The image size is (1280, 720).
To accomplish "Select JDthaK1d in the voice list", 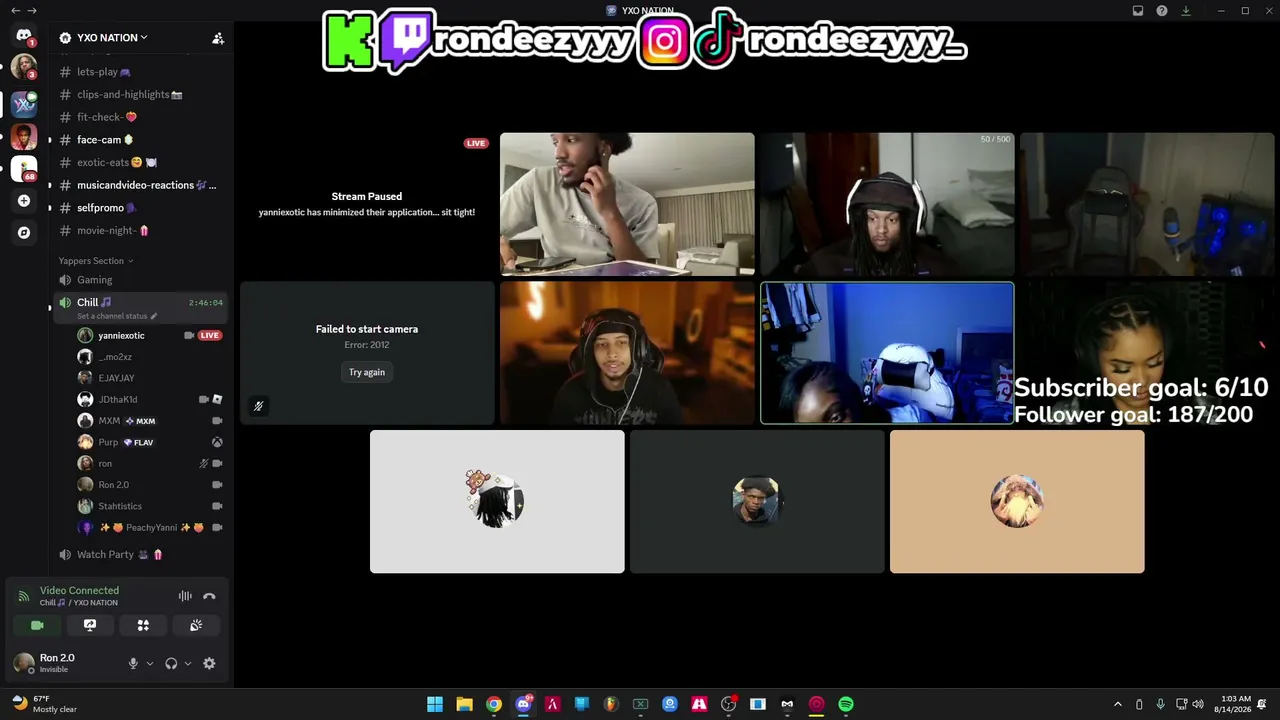I will pos(150,399).
